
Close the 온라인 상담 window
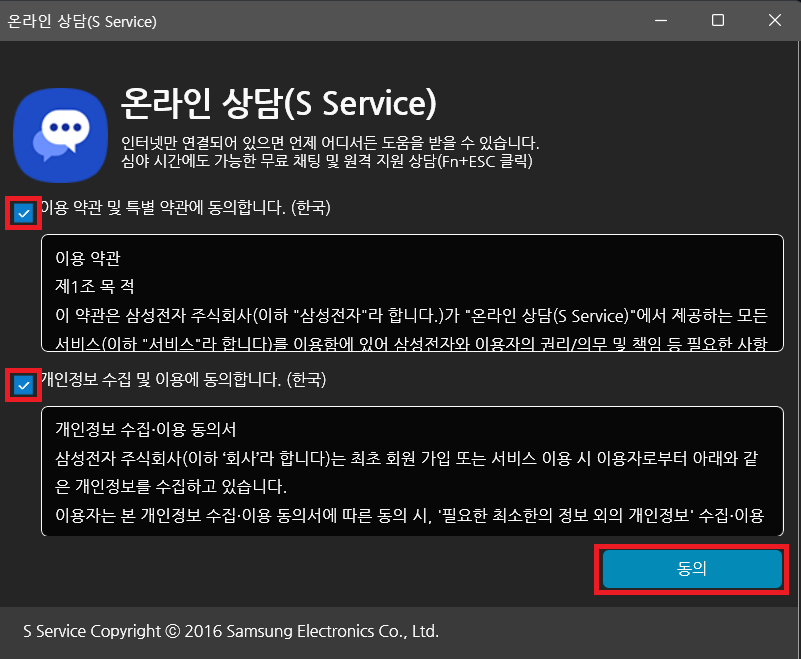775,20
